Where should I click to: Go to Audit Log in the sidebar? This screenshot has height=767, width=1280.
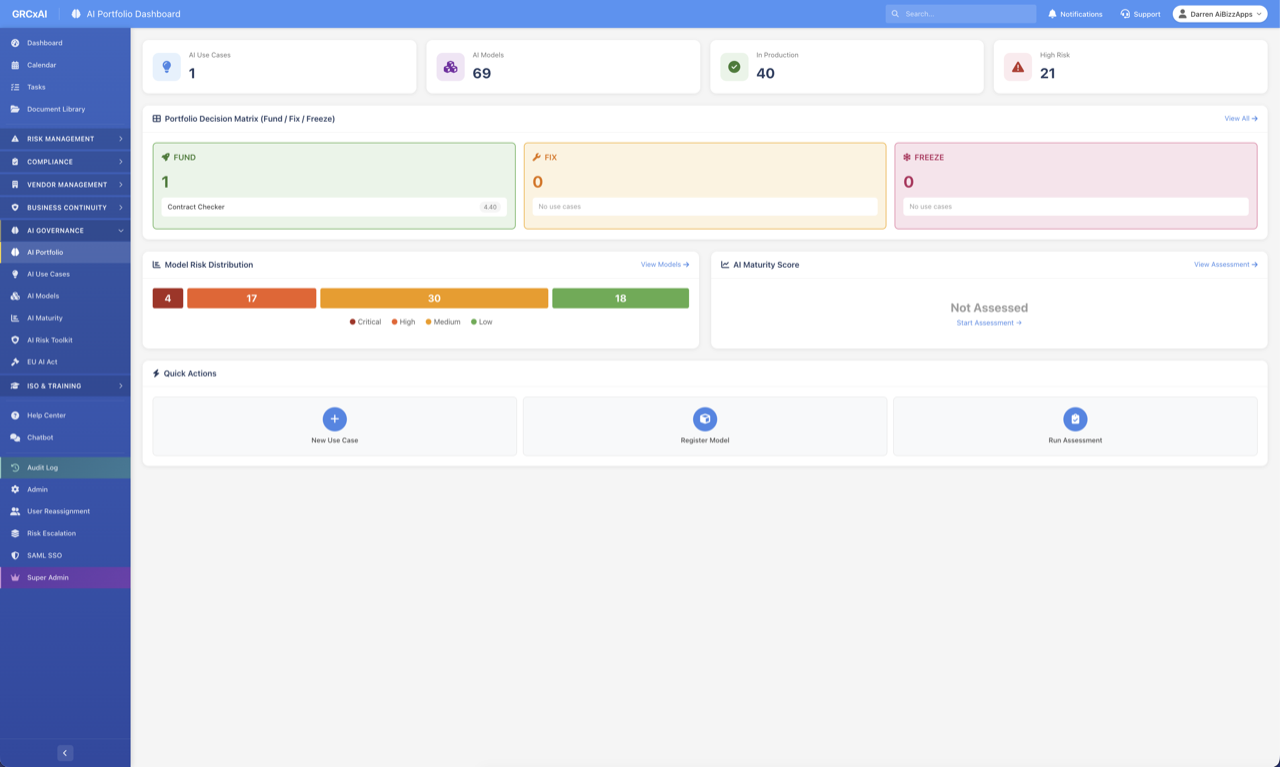(42, 468)
